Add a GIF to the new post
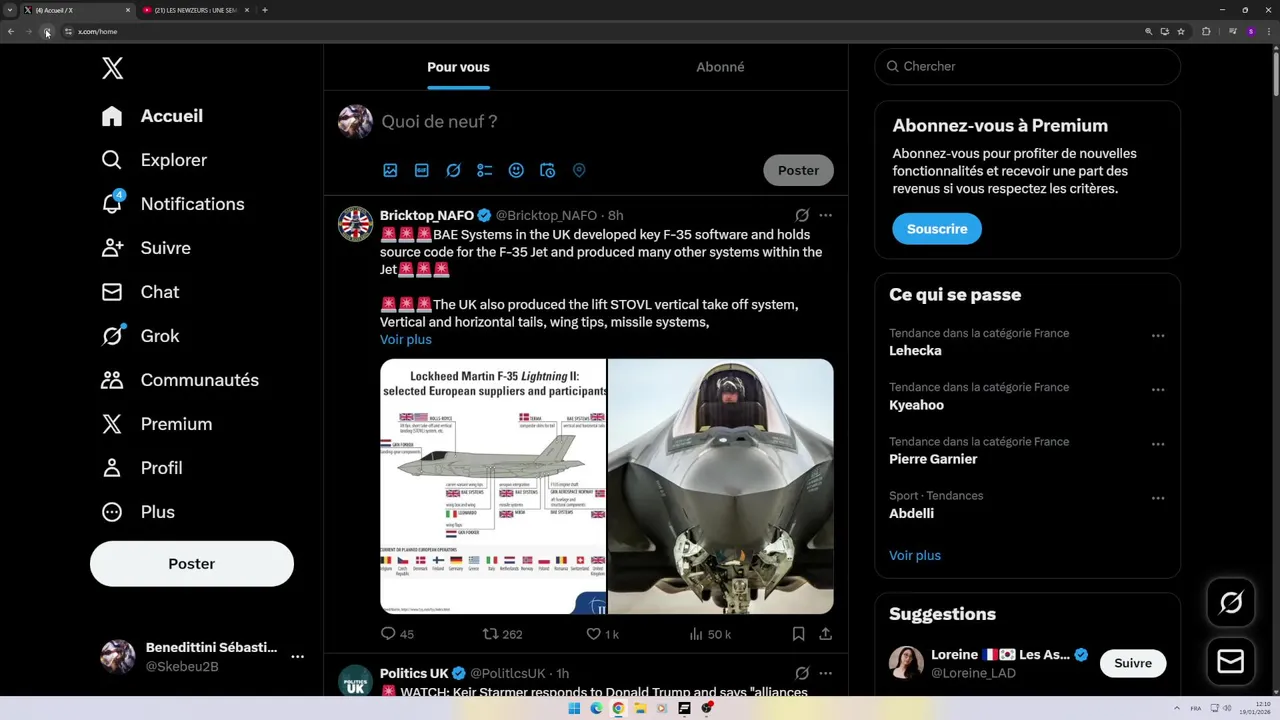The height and width of the screenshot is (720, 1280). 422,171
